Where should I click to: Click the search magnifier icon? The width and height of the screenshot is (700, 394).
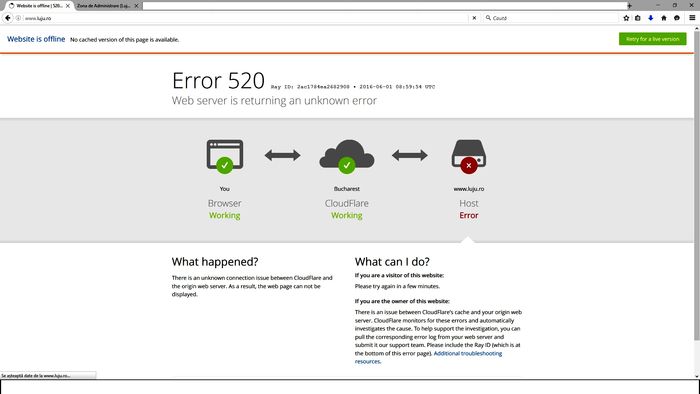(x=488, y=18)
